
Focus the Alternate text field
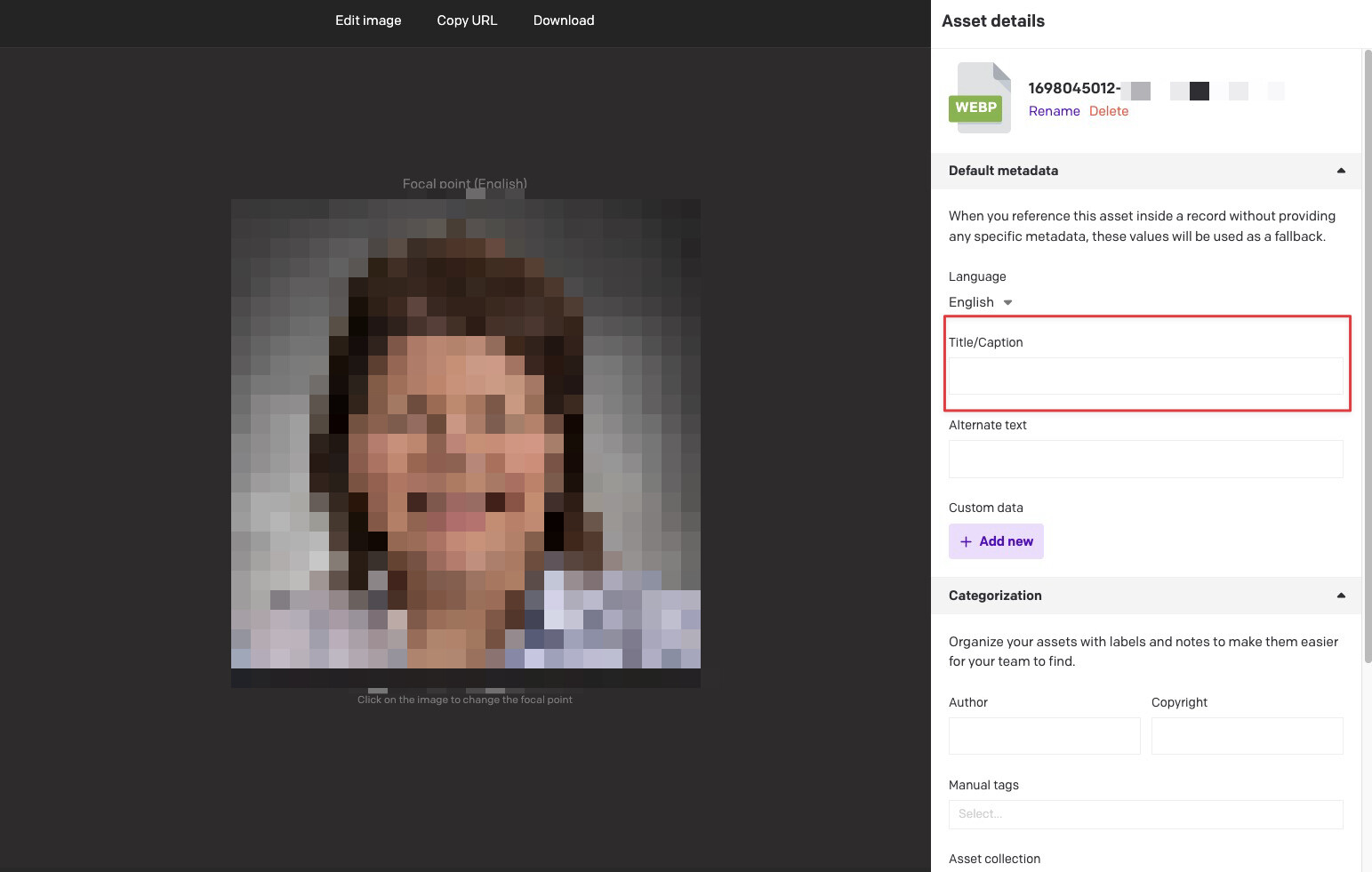[x=1146, y=459]
